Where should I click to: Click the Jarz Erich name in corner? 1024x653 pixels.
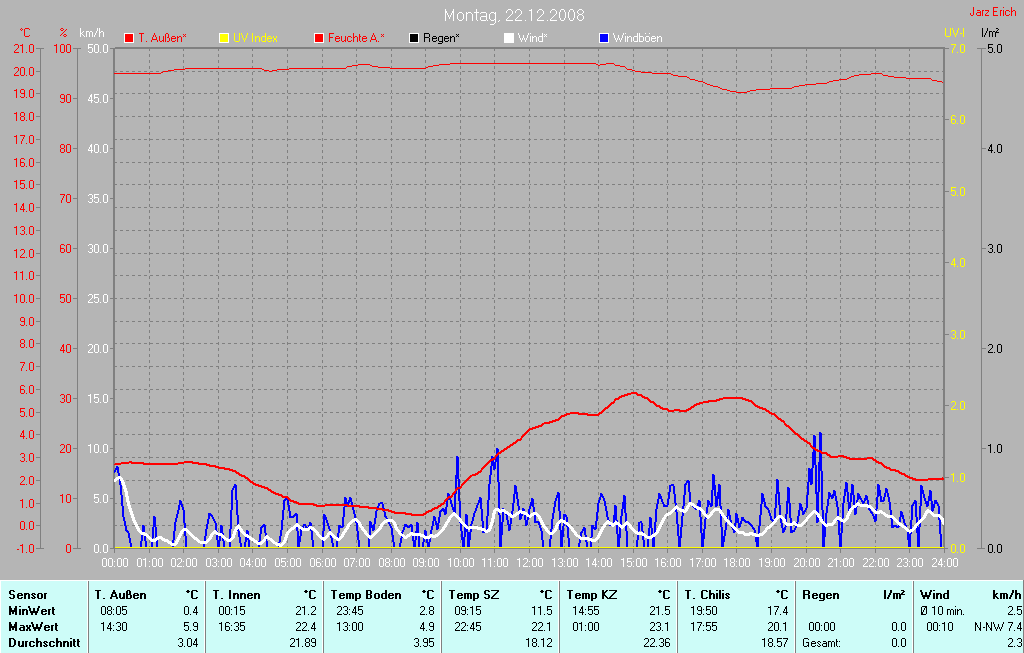[993, 13]
